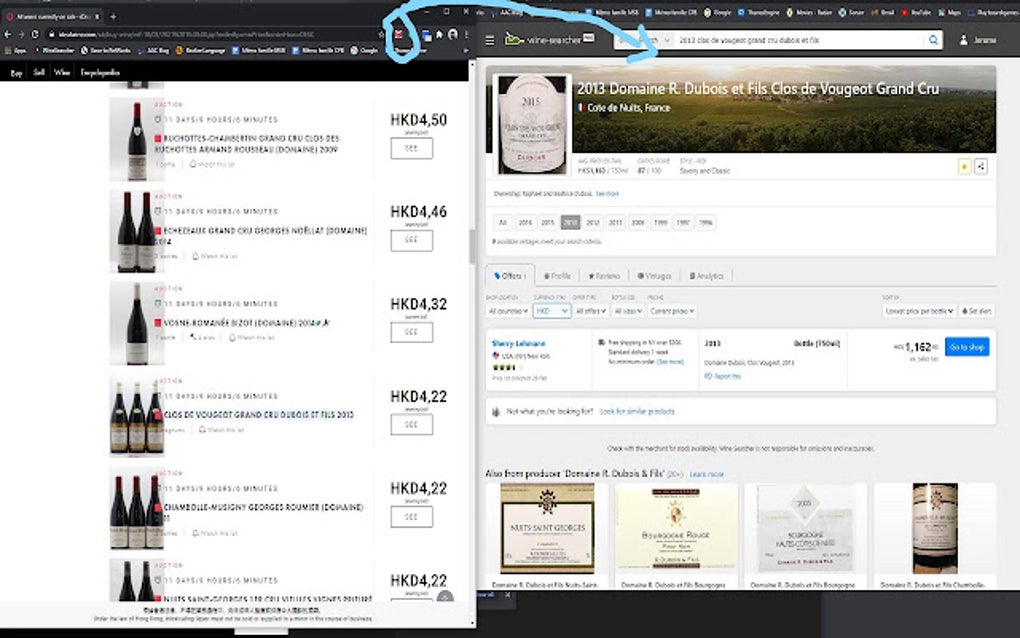Click the share icon in the wine banner
The width and height of the screenshot is (1020, 638).
pos(980,165)
